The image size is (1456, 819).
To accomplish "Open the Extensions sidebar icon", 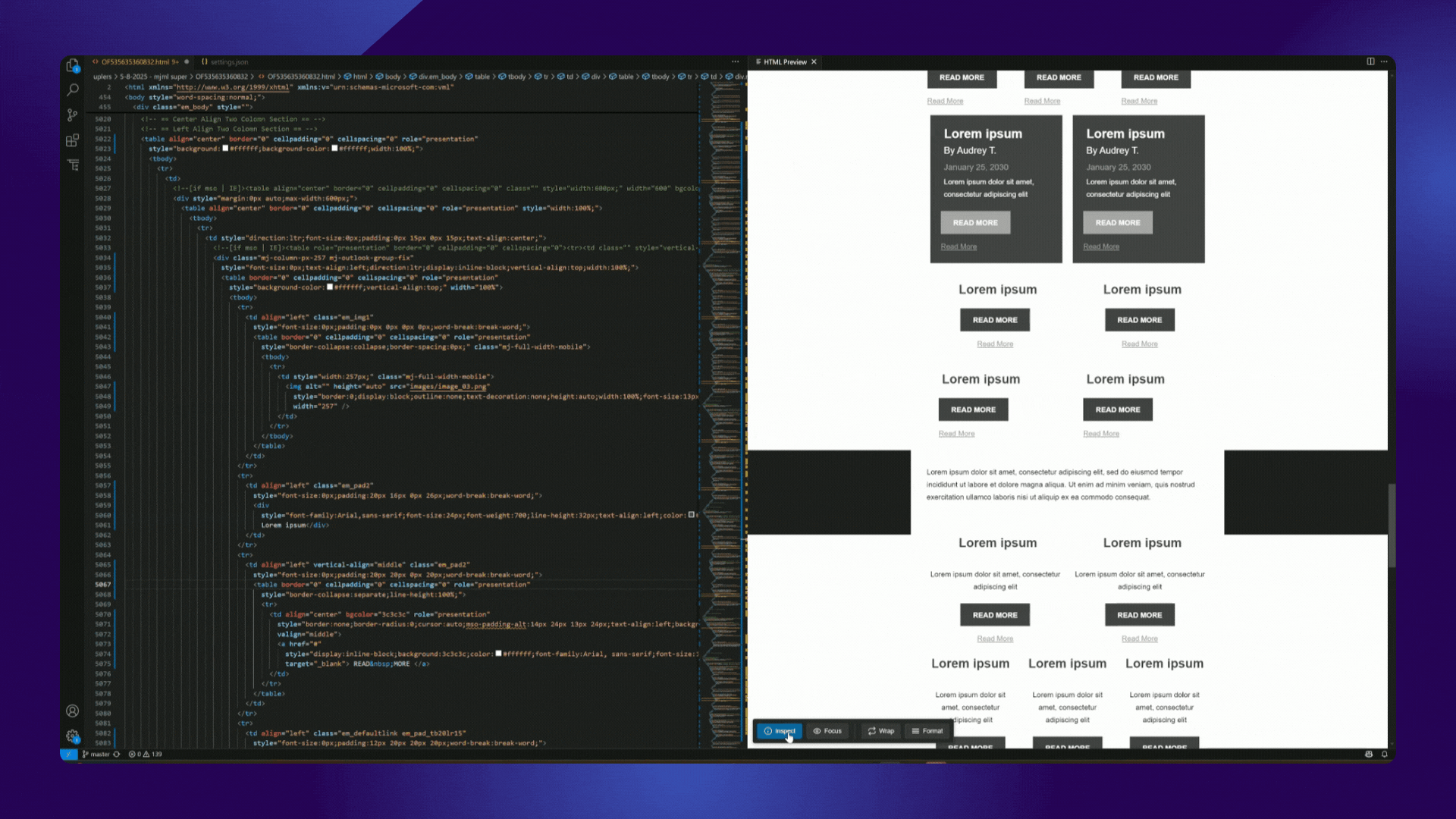I will pyautogui.click(x=72, y=140).
